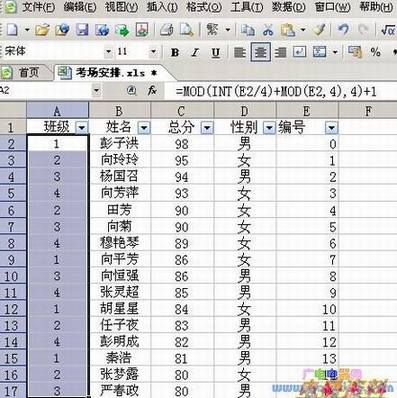Toggle Italic formatting button
This screenshot has height=398, width=397.
[x=195, y=52]
